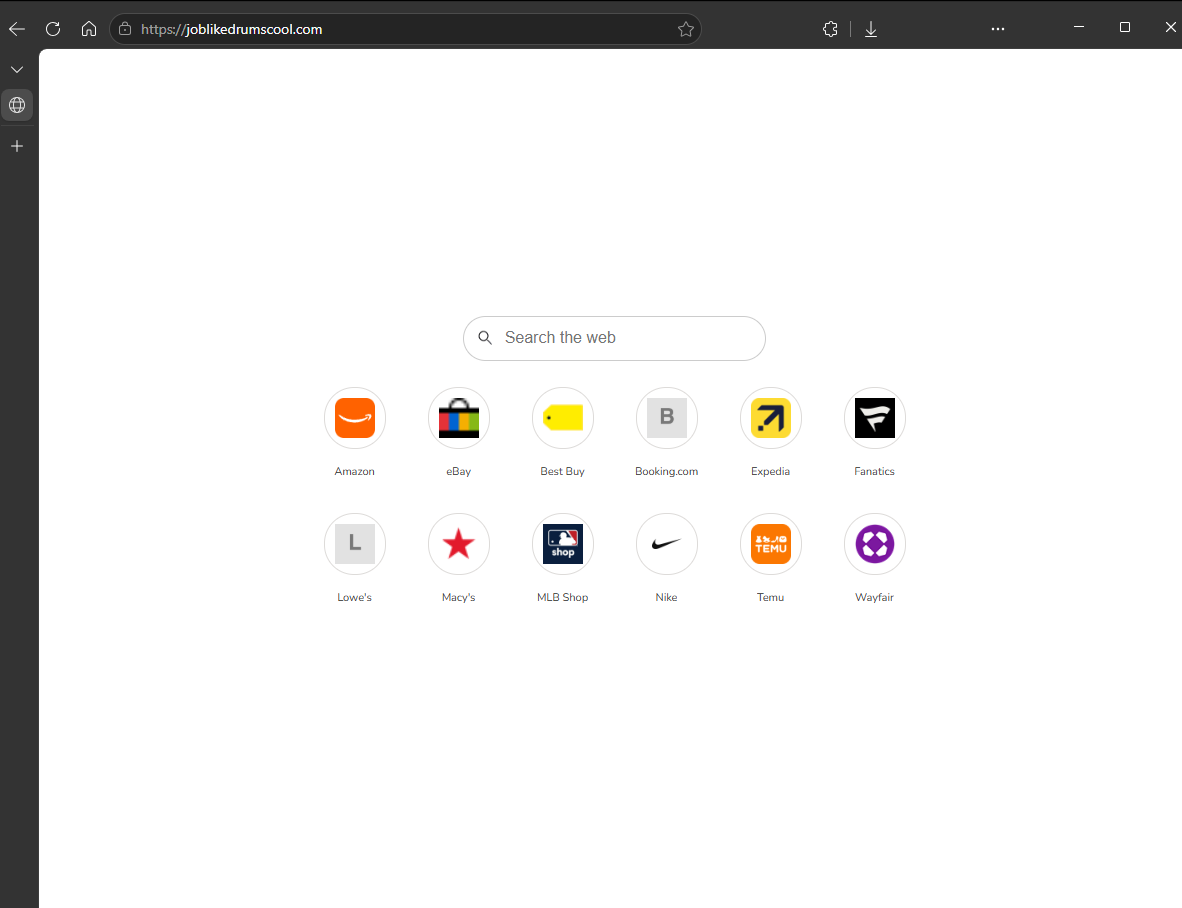Click the eBay text label
Screen dimensions: 1182x908
[458, 472]
